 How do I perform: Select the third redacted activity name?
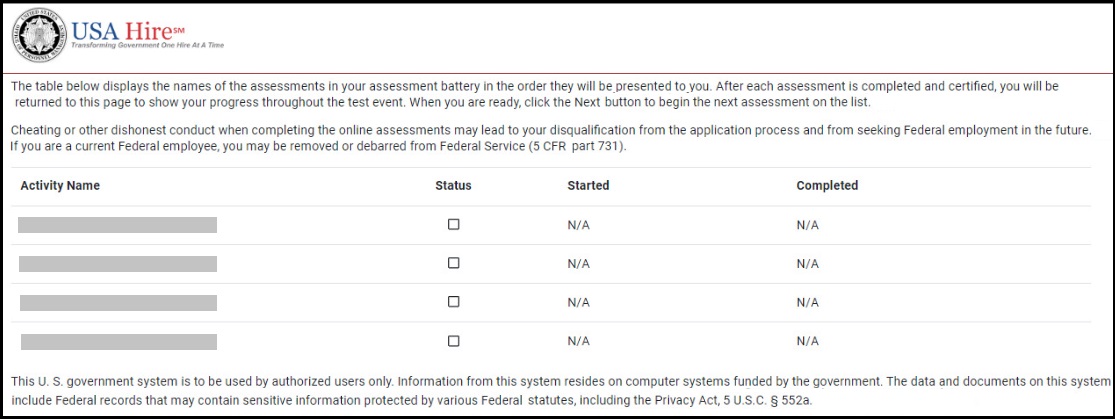pos(118,302)
